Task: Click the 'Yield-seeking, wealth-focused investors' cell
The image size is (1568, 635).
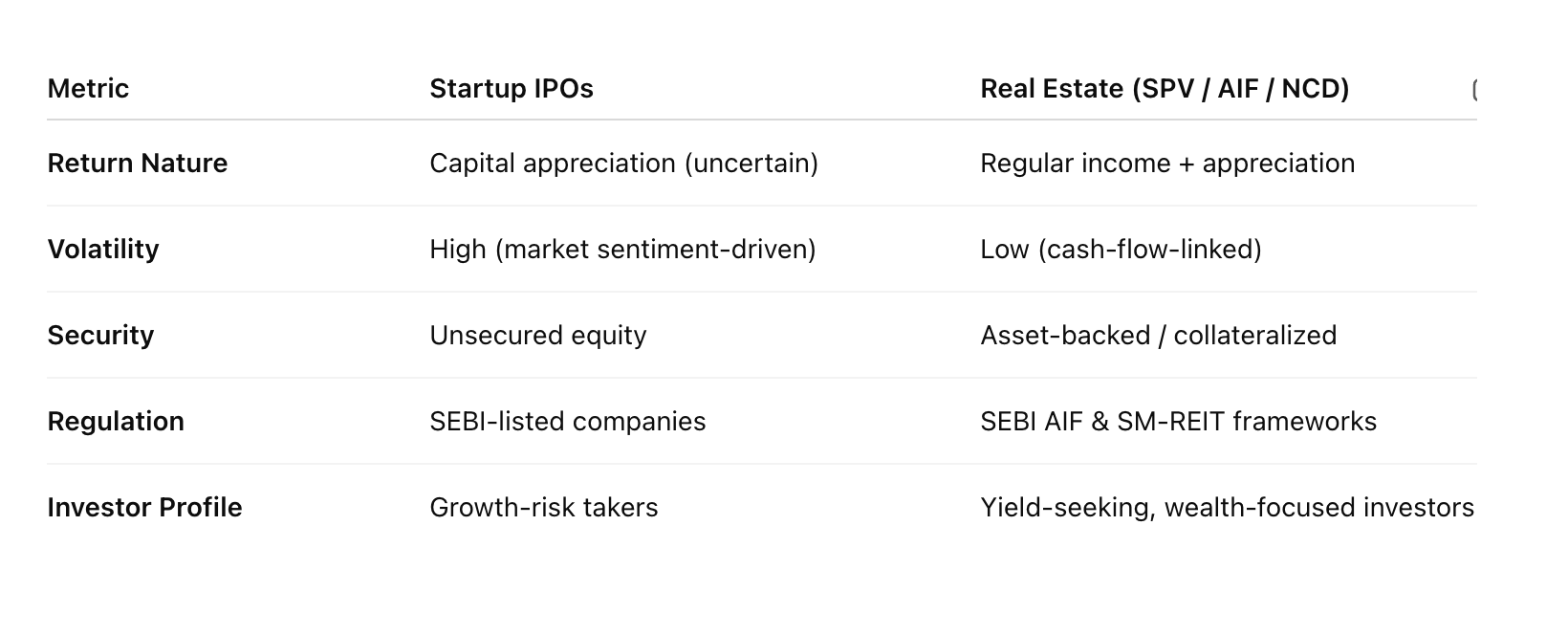Action: click(x=1227, y=508)
